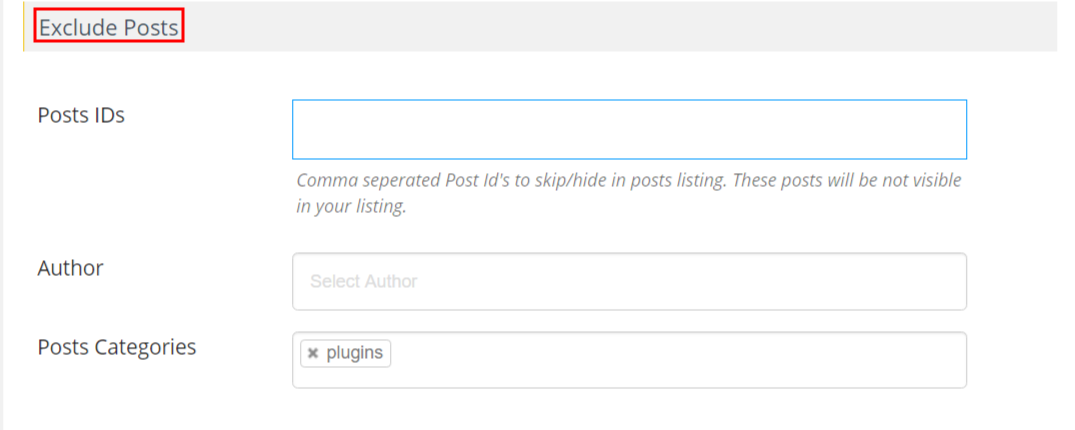This screenshot has height=430, width=1075.
Task: Focus the Posts IDs text box
Action: (629, 129)
